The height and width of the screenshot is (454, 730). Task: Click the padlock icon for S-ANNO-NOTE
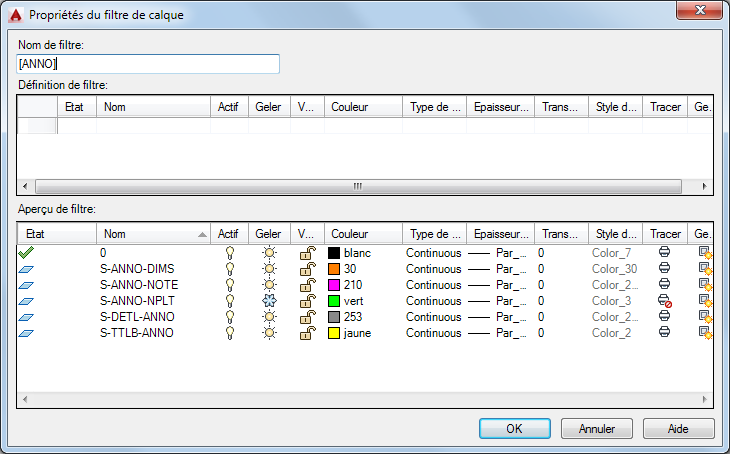[308, 285]
